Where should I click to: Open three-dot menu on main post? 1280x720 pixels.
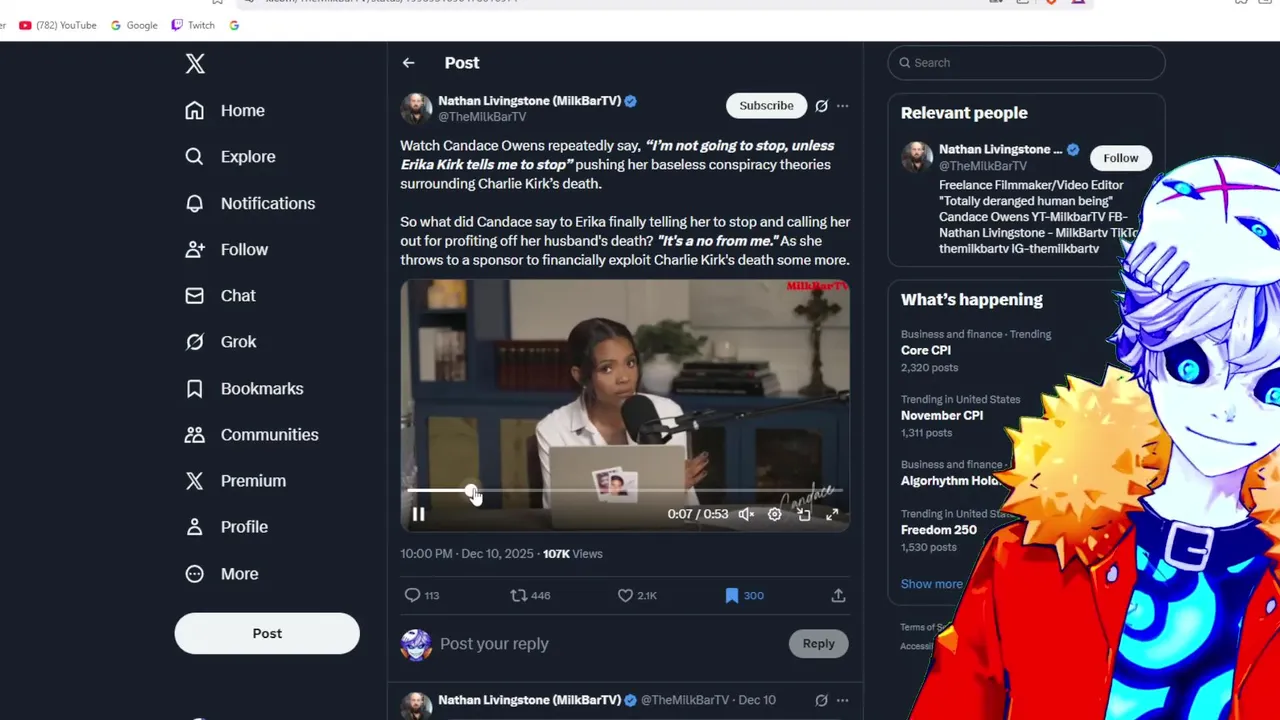point(842,106)
